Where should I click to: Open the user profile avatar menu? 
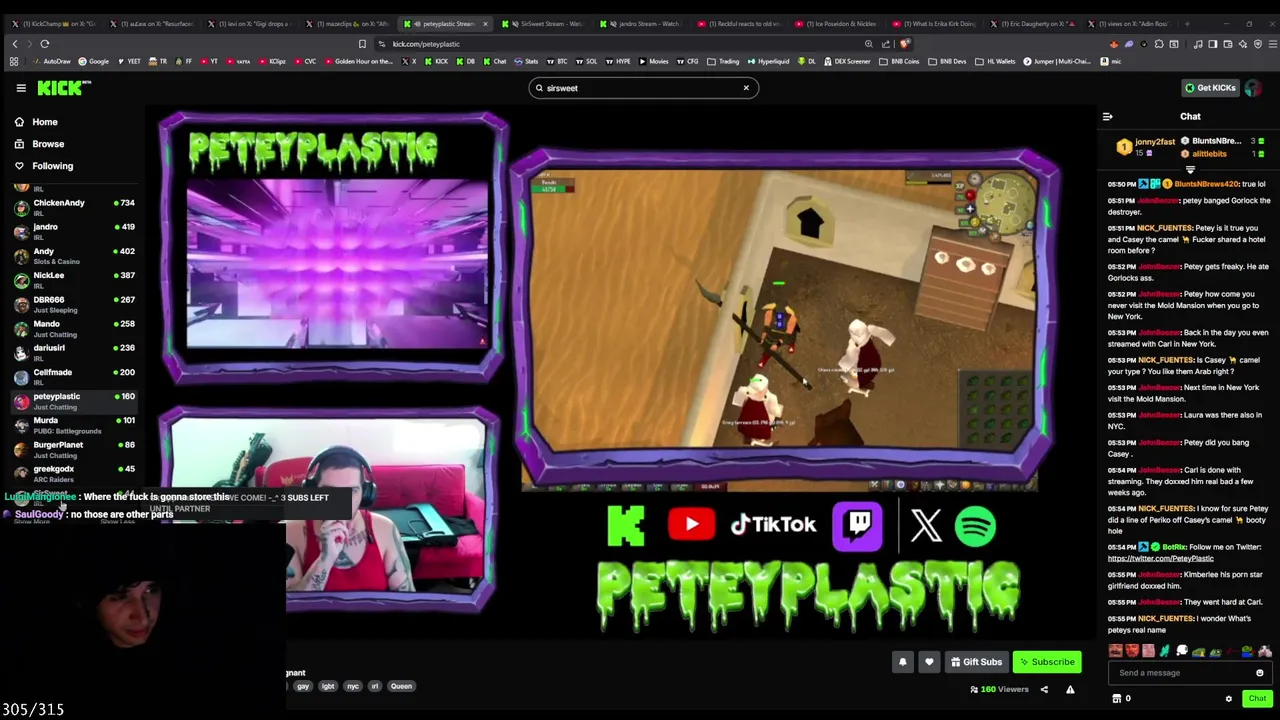click(x=1253, y=88)
